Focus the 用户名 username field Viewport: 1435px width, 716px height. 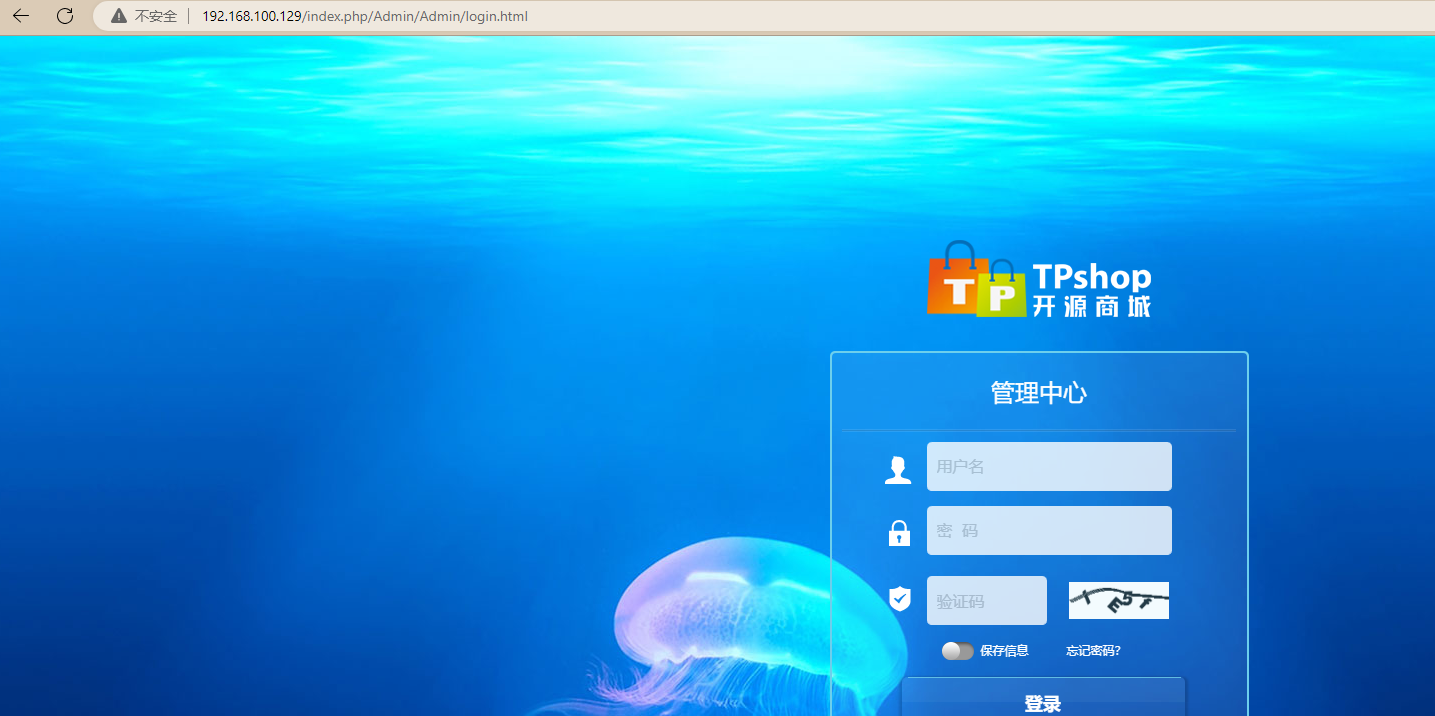click(1048, 467)
